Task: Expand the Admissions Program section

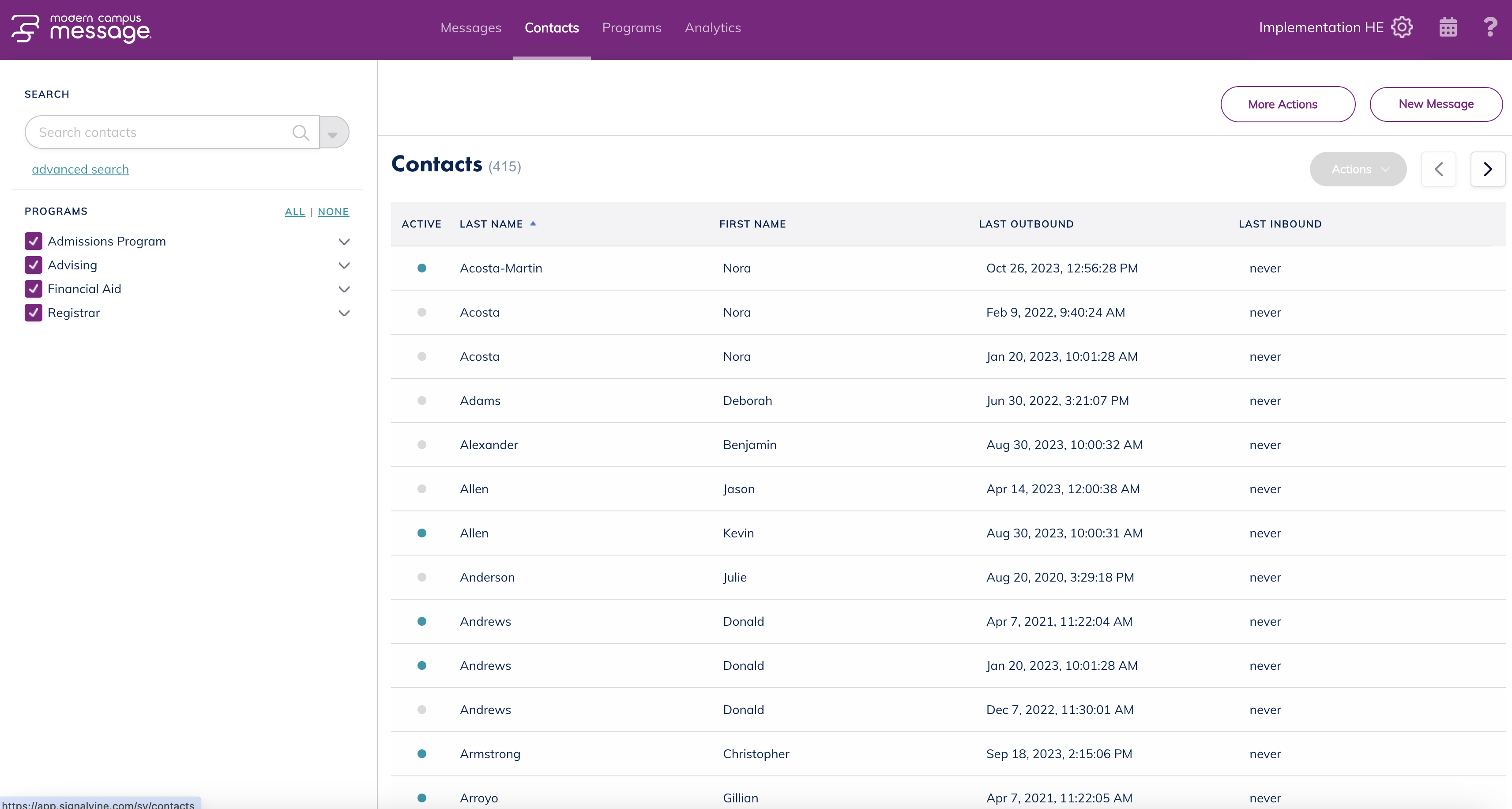Action: click(x=344, y=242)
